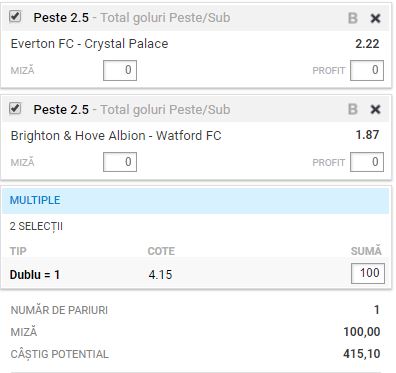396x373 pixels.
Task: Click the 1.87 odds value
Action: [367, 135]
